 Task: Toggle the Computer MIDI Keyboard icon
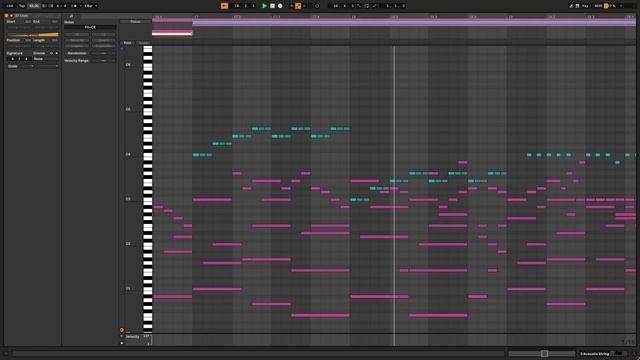pyautogui.click(x=578, y=6)
